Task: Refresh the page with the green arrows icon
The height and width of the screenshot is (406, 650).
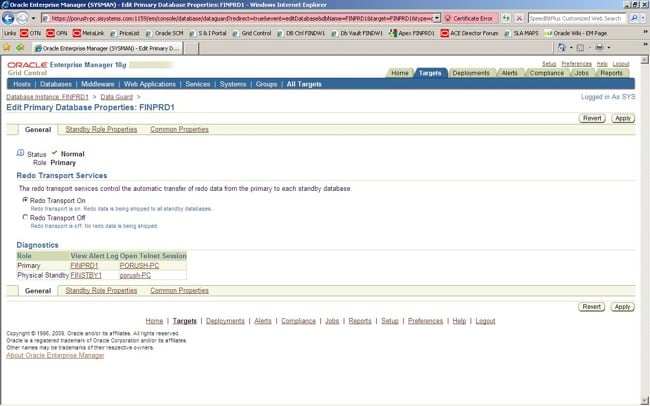Action: pyautogui.click(x=506, y=18)
